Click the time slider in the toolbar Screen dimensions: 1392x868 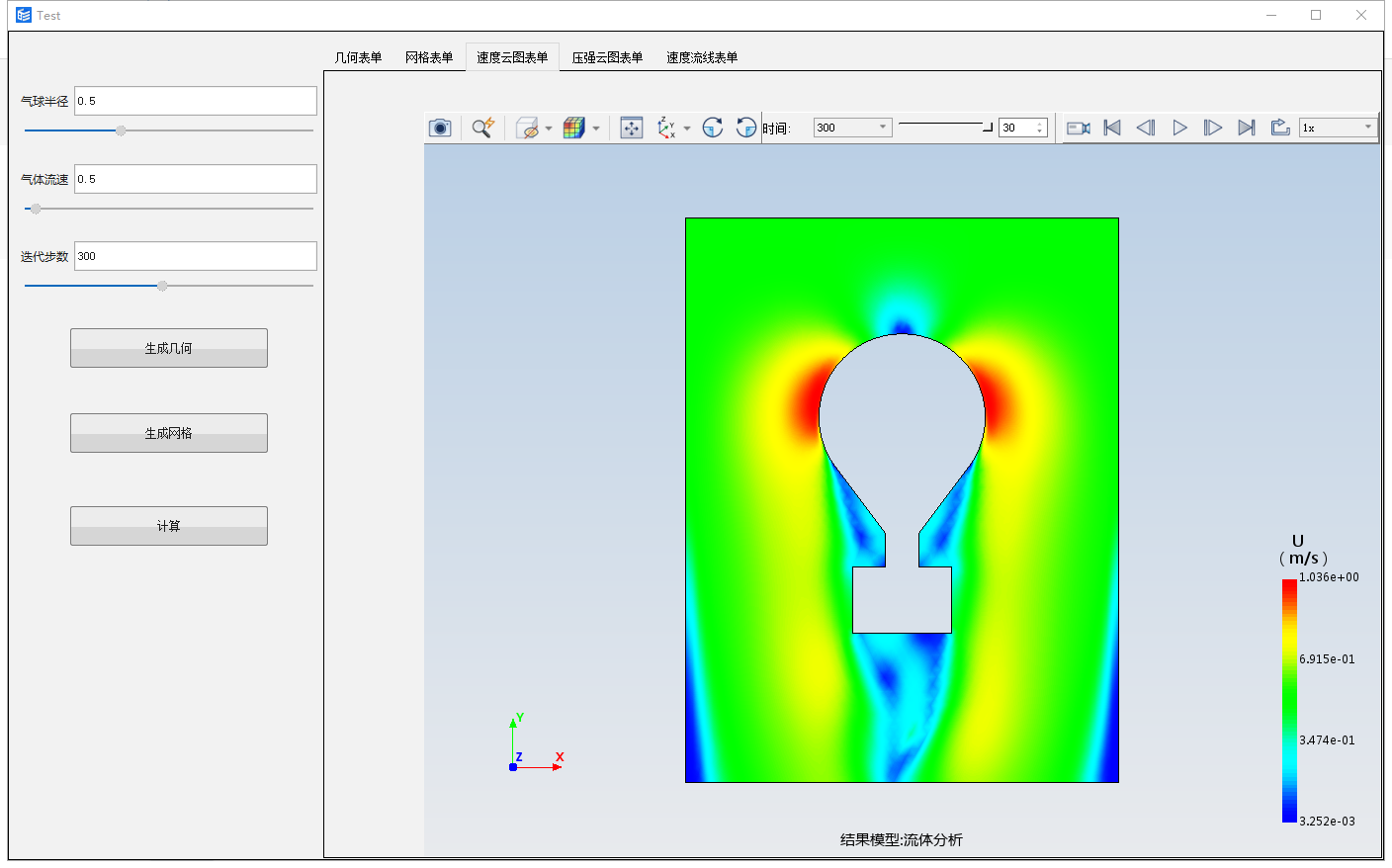pyautogui.click(x=945, y=127)
